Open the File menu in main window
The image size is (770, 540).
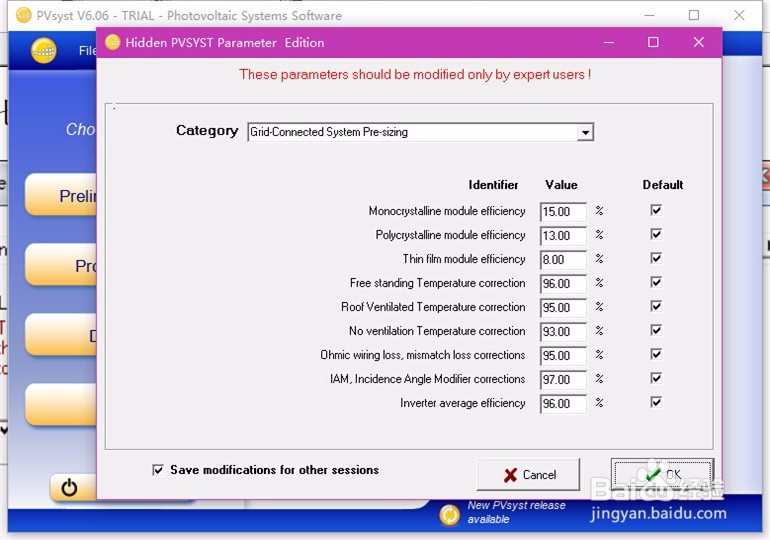pyautogui.click(x=87, y=51)
